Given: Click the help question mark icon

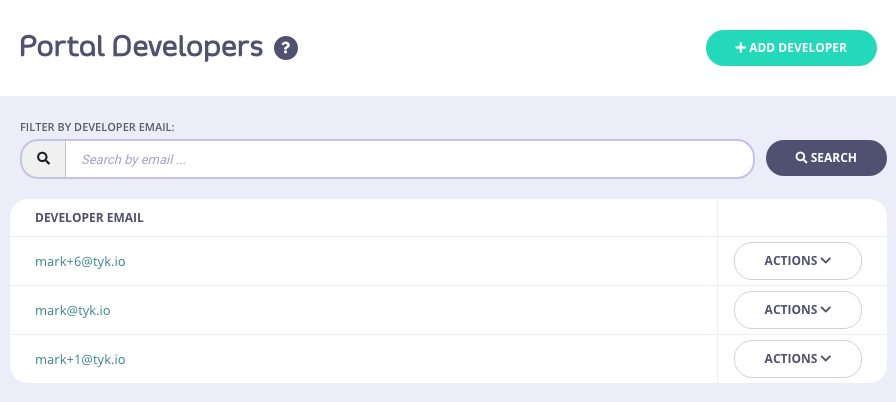Looking at the screenshot, I should (x=287, y=47).
